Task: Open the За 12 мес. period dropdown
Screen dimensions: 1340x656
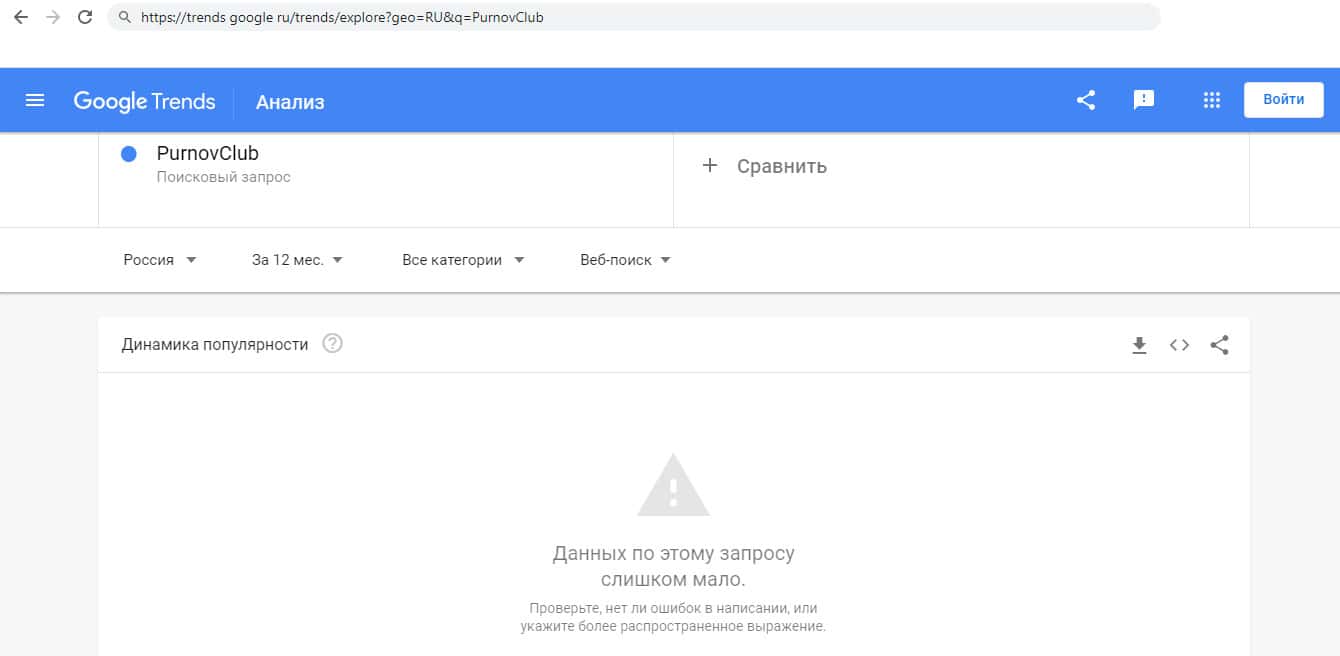Action: (x=297, y=260)
